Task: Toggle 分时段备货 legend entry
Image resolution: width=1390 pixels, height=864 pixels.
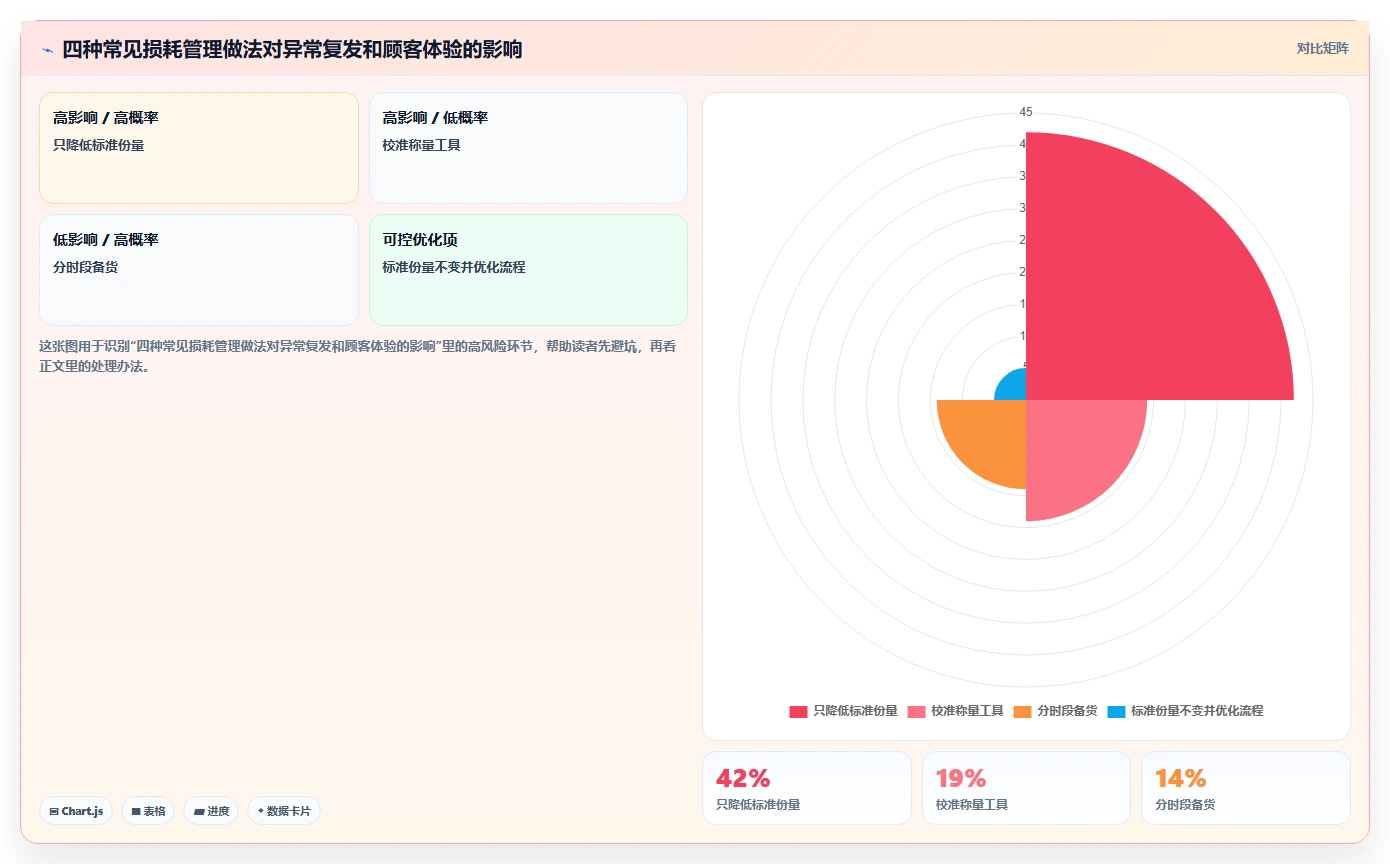Action: [1055, 711]
